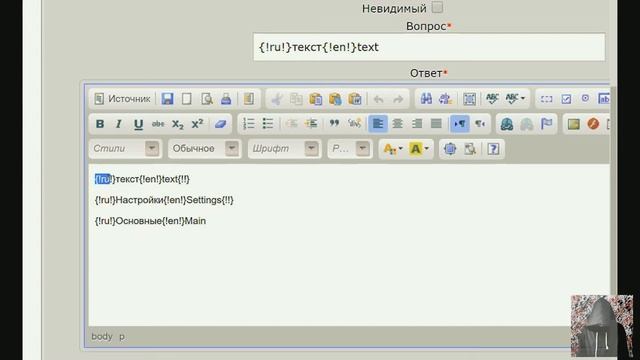The image size is (640, 360).
Task: Click the Redo arrow
Action: coord(398,99)
